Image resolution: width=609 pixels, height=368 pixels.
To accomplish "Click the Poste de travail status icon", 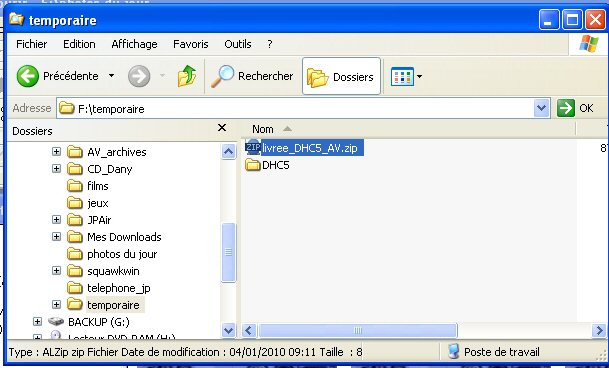I will [x=453, y=352].
